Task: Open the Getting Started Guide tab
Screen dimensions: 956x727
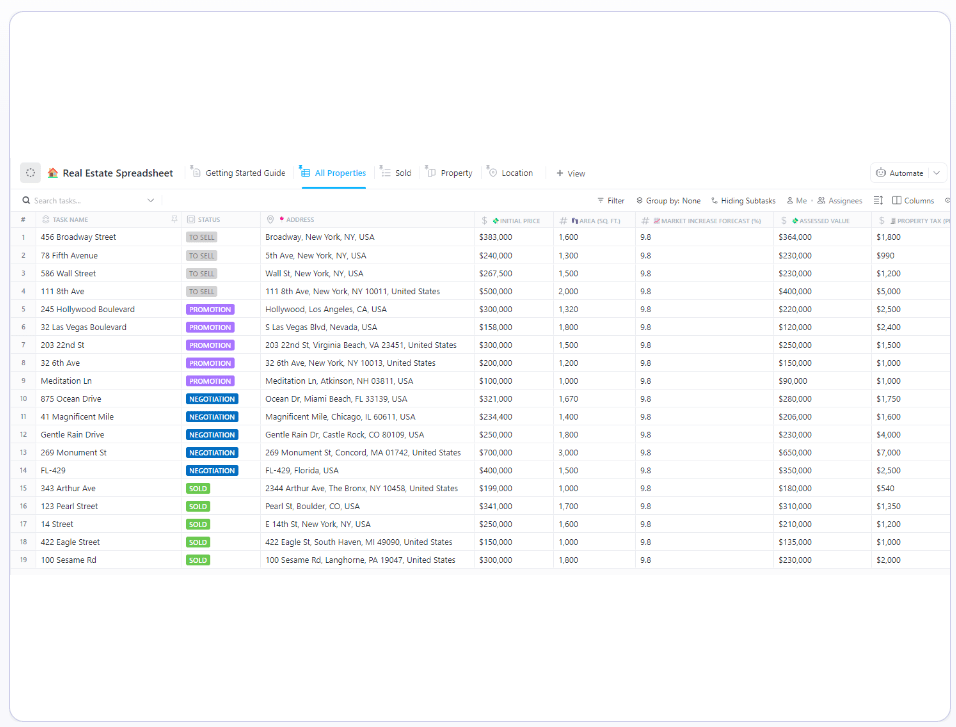Action: [238, 173]
